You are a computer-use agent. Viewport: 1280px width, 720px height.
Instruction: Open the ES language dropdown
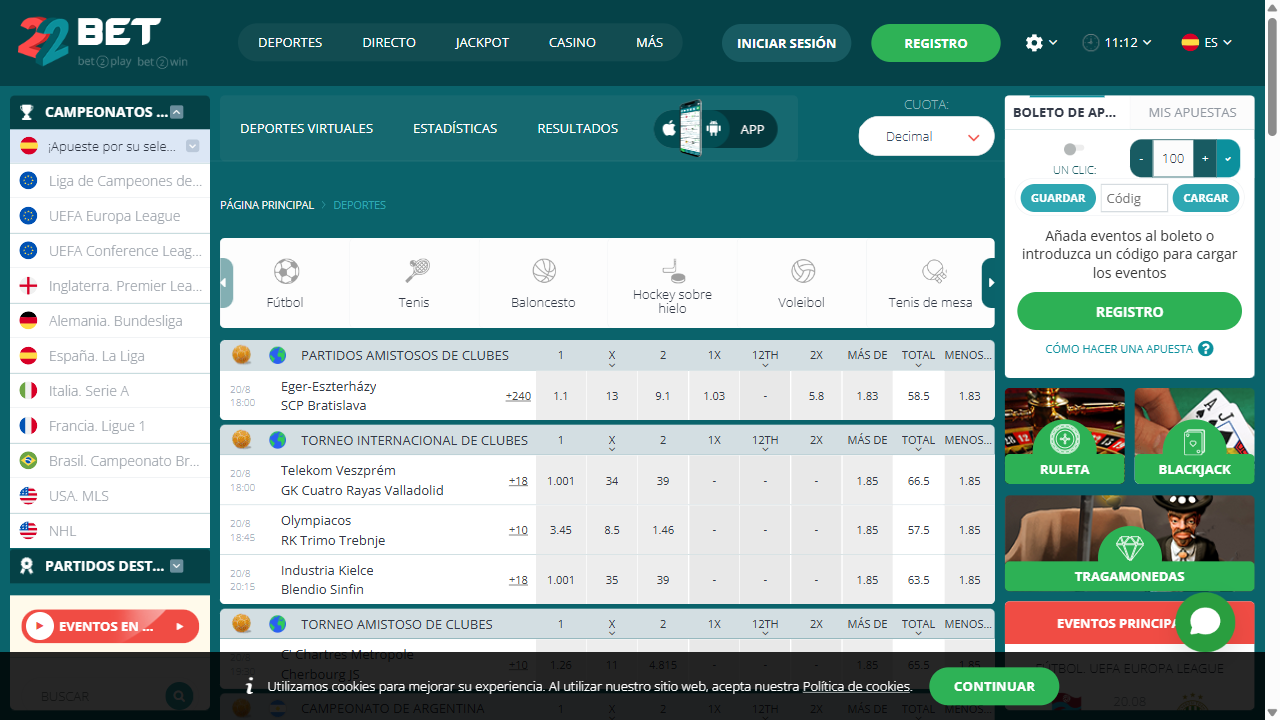[x=1218, y=43]
